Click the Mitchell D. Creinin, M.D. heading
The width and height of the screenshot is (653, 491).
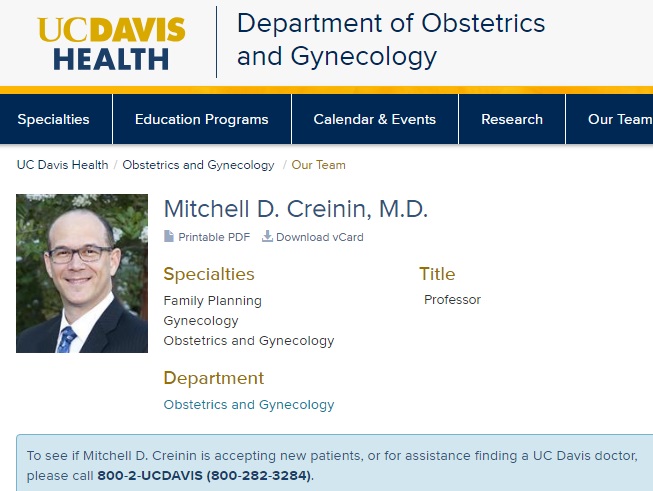296,209
